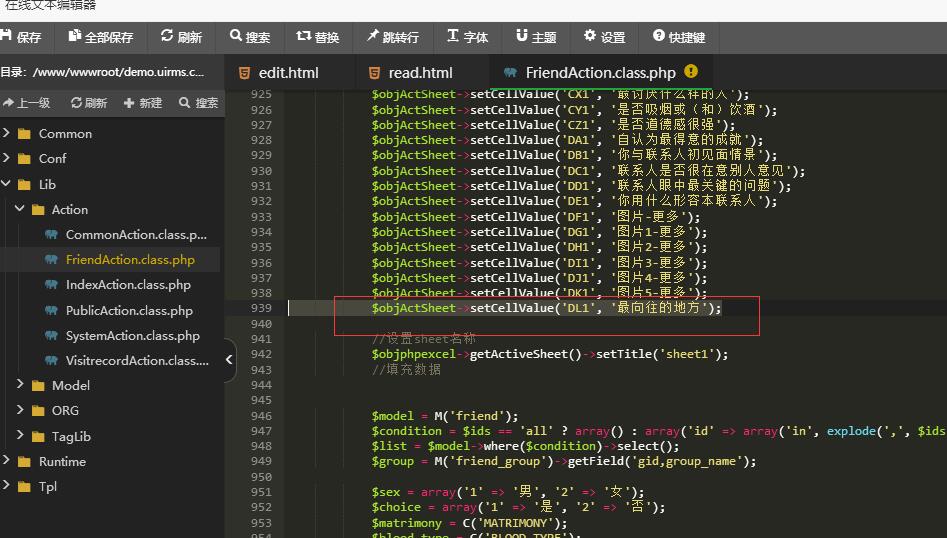This screenshot has width=947, height=538.
Task: Open IndexAction.class.php file
Action: point(128,285)
